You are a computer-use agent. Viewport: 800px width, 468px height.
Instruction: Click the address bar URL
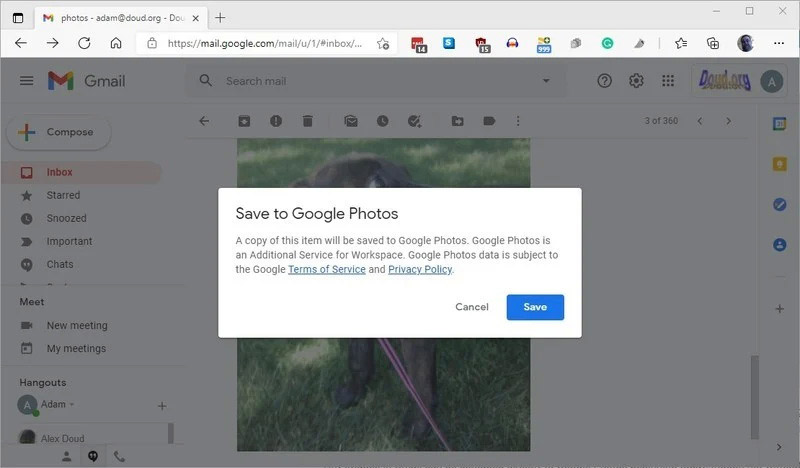point(264,43)
